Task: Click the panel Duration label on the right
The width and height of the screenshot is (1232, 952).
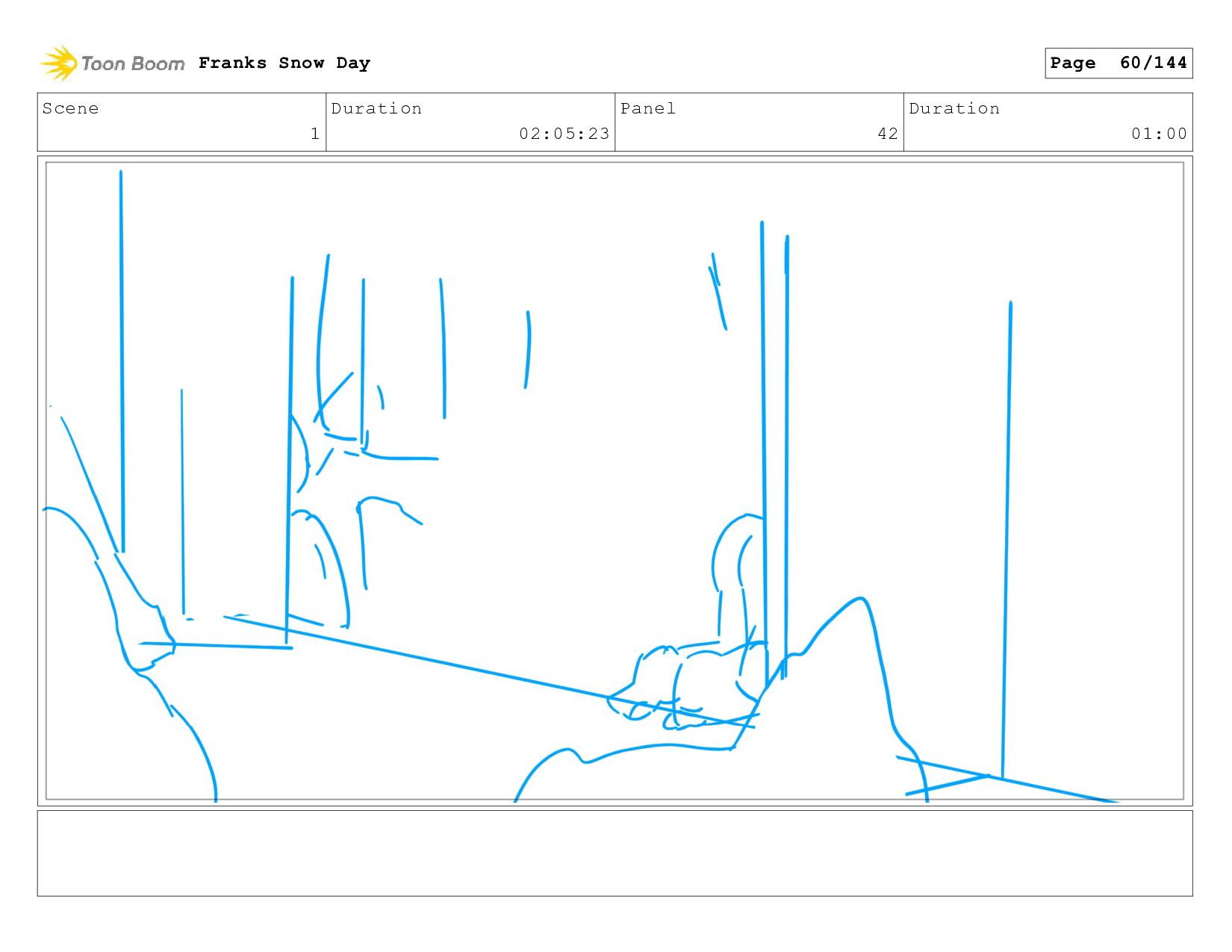Action: [x=954, y=109]
